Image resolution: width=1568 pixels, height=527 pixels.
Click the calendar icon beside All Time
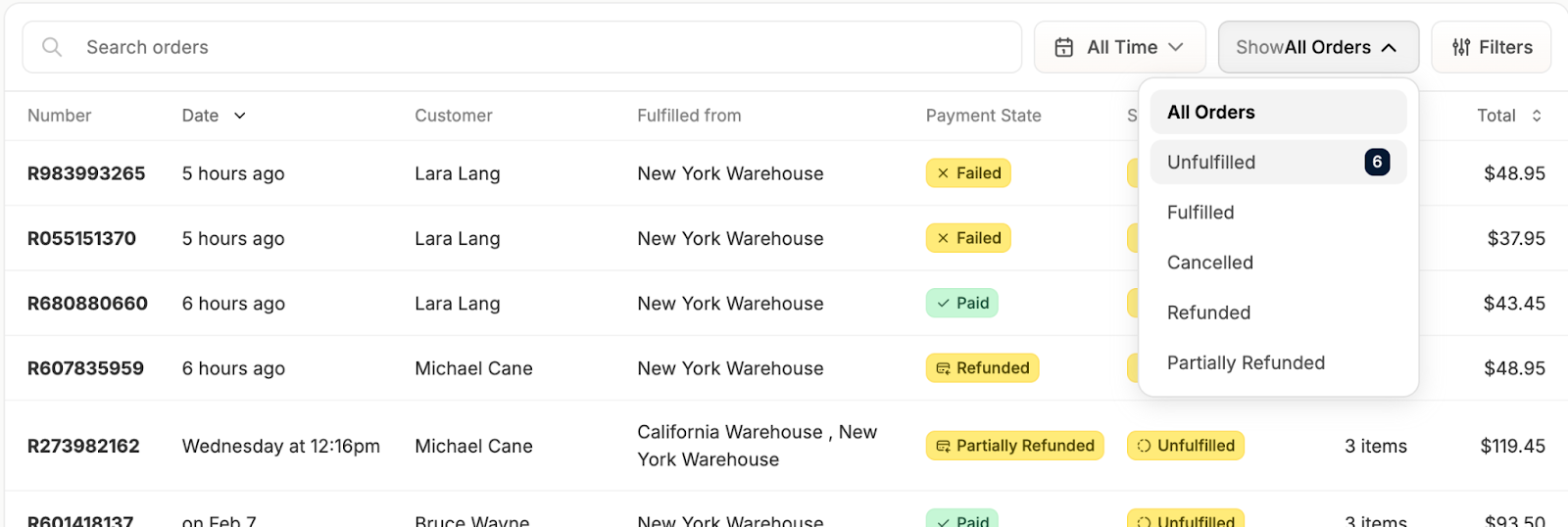click(1063, 47)
